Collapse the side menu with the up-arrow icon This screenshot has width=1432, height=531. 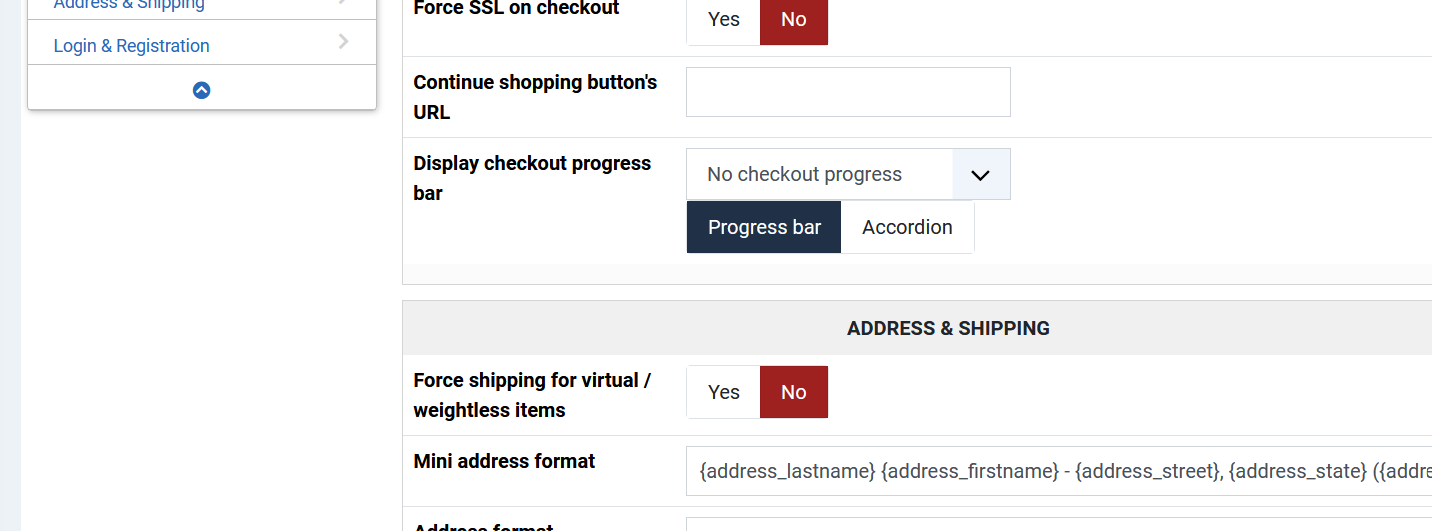(201, 90)
